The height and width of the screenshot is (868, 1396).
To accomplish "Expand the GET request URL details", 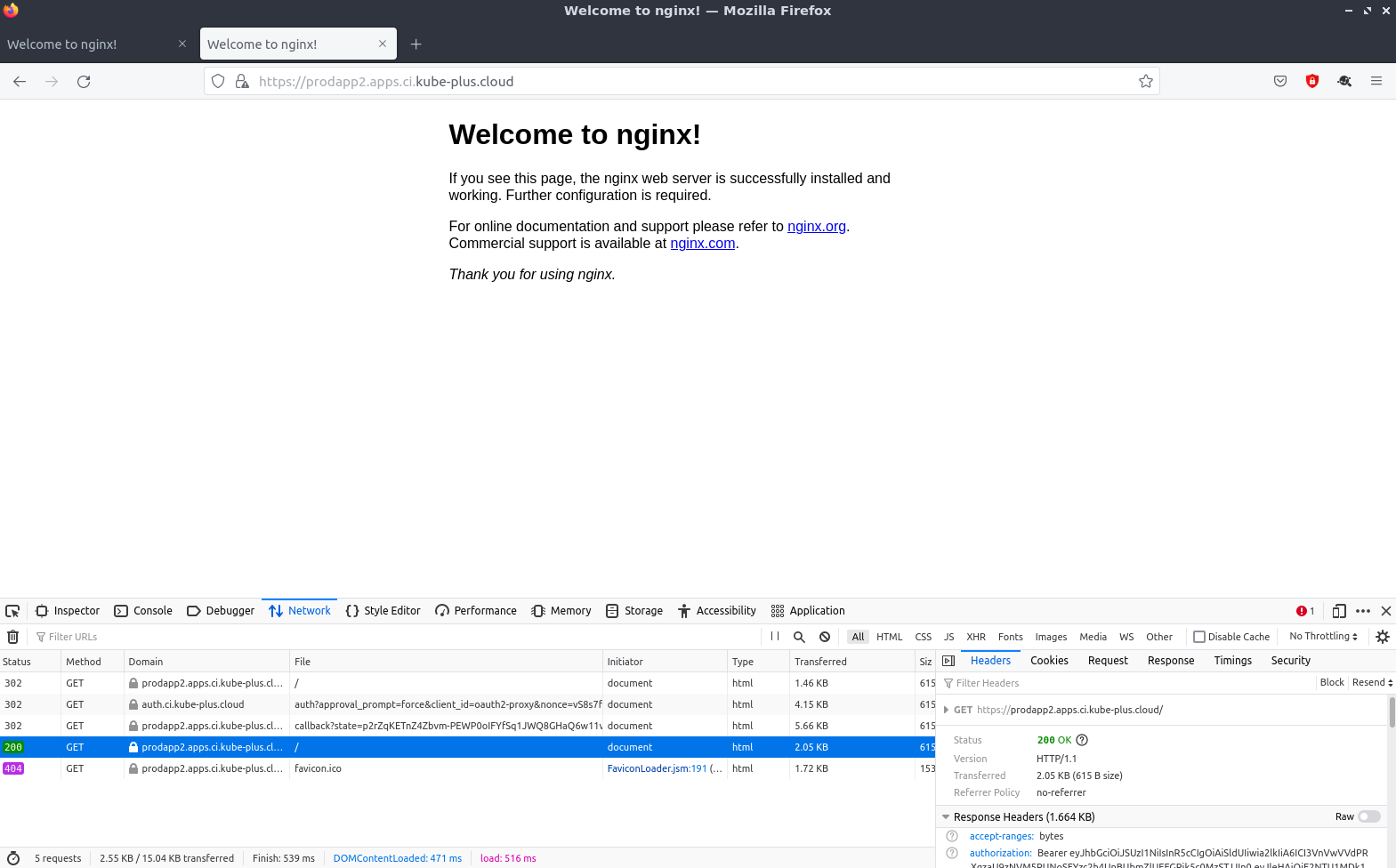I will coord(946,710).
